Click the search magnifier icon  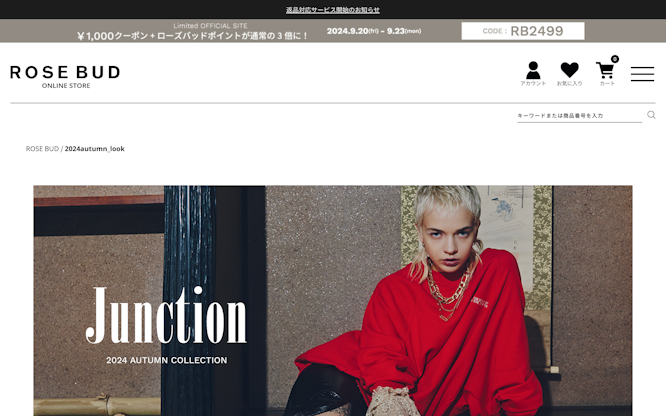(651, 115)
